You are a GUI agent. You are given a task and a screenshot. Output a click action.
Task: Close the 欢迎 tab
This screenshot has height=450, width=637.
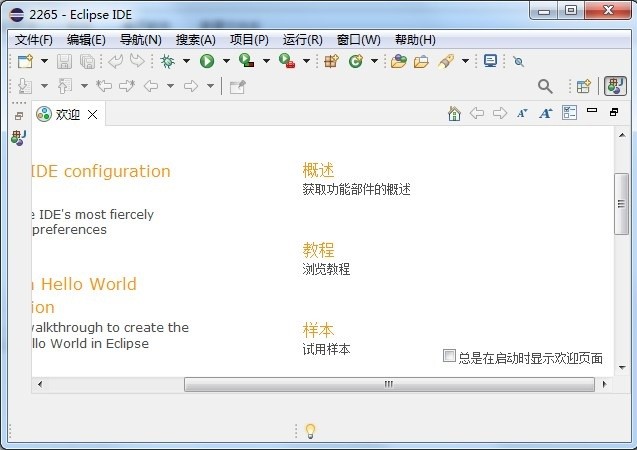[x=93, y=115]
